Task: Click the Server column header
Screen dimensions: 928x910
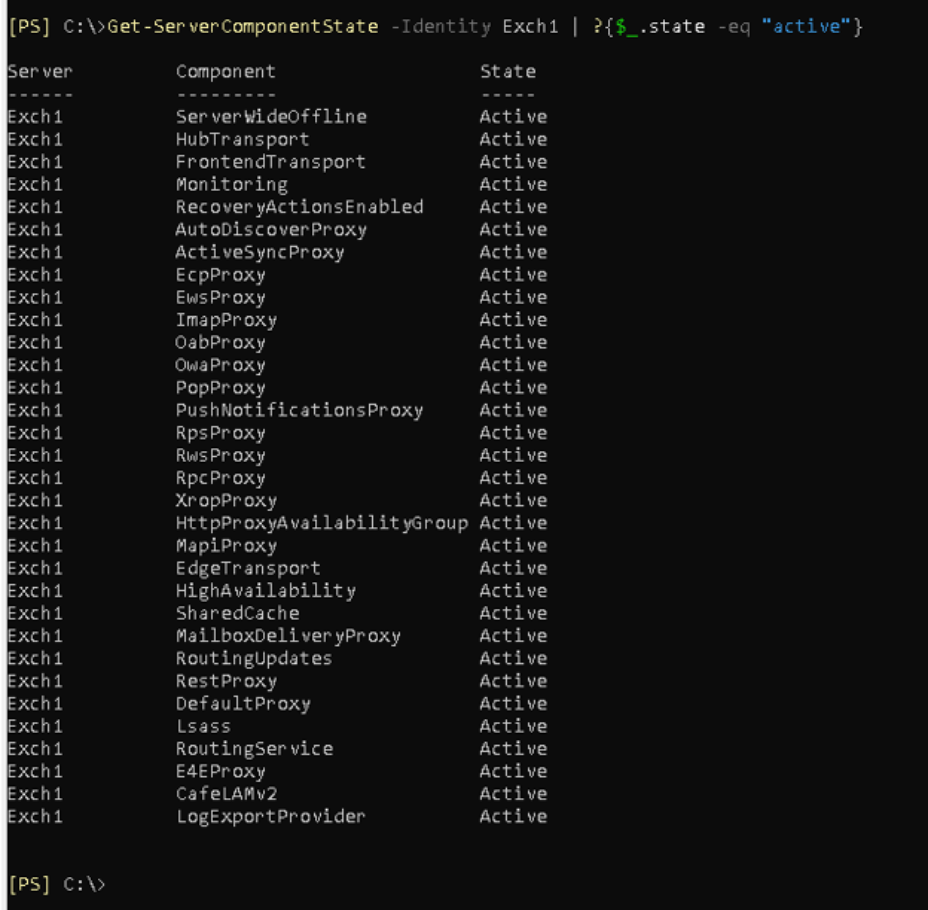Action: (x=40, y=72)
